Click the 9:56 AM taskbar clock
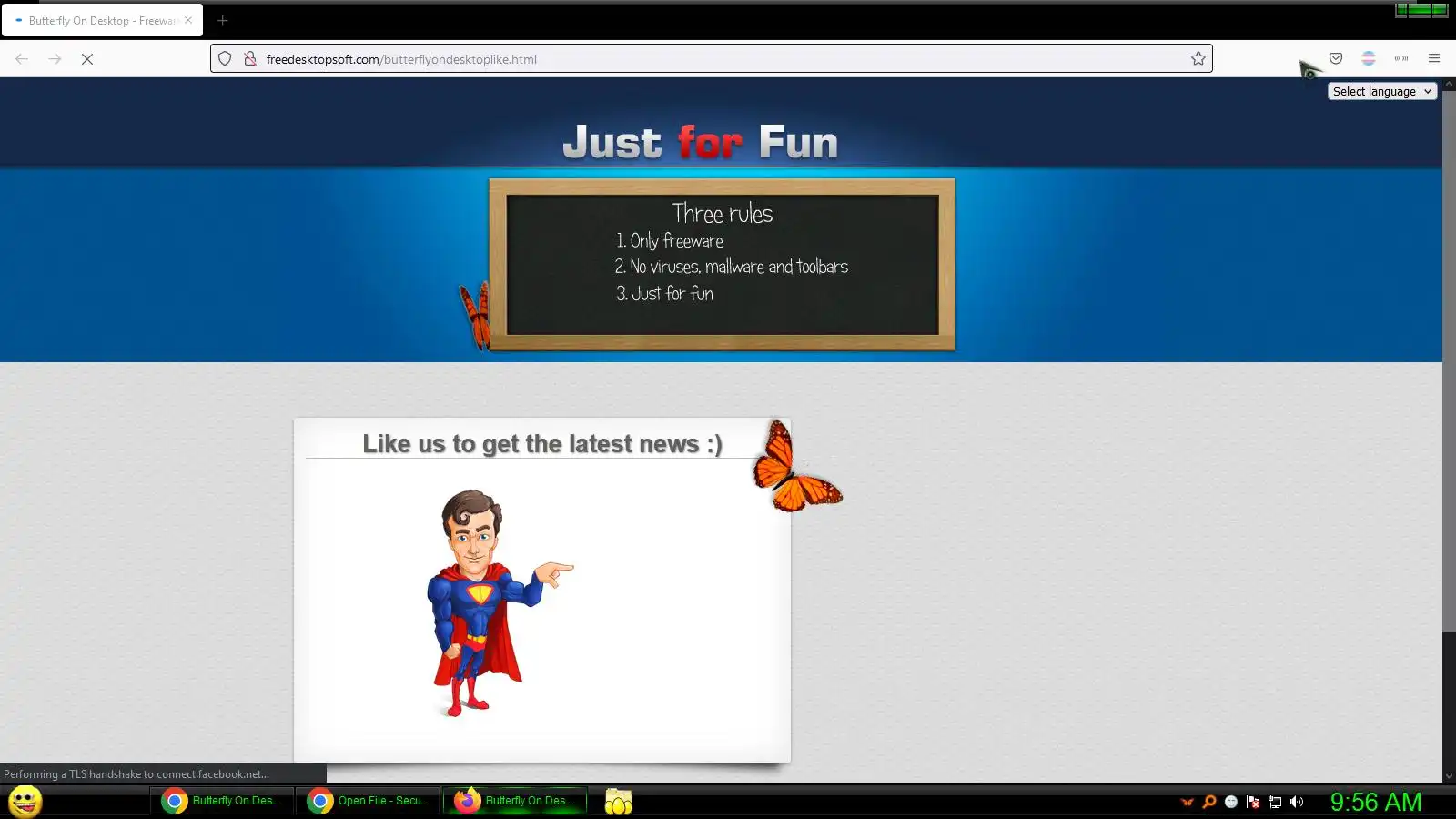1456x819 pixels. (x=1376, y=802)
